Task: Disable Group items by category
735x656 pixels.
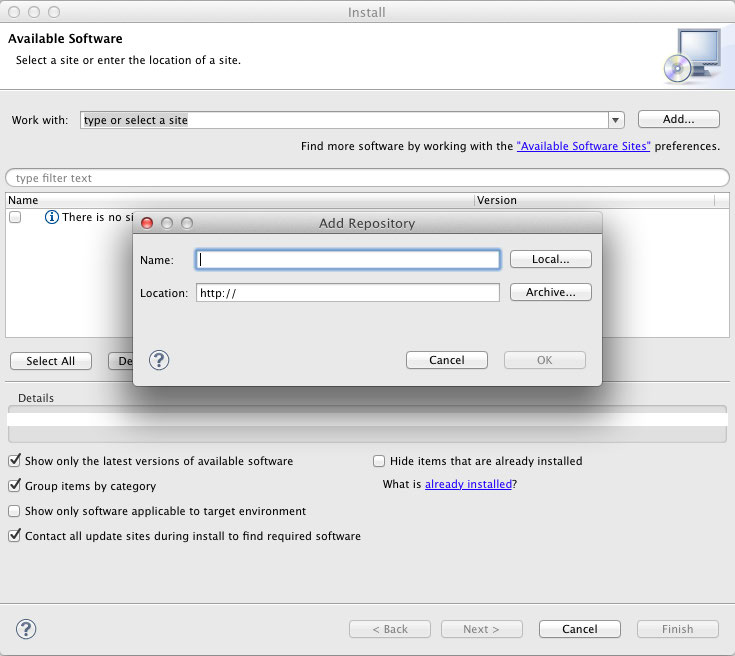Action: [x=15, y=486]
